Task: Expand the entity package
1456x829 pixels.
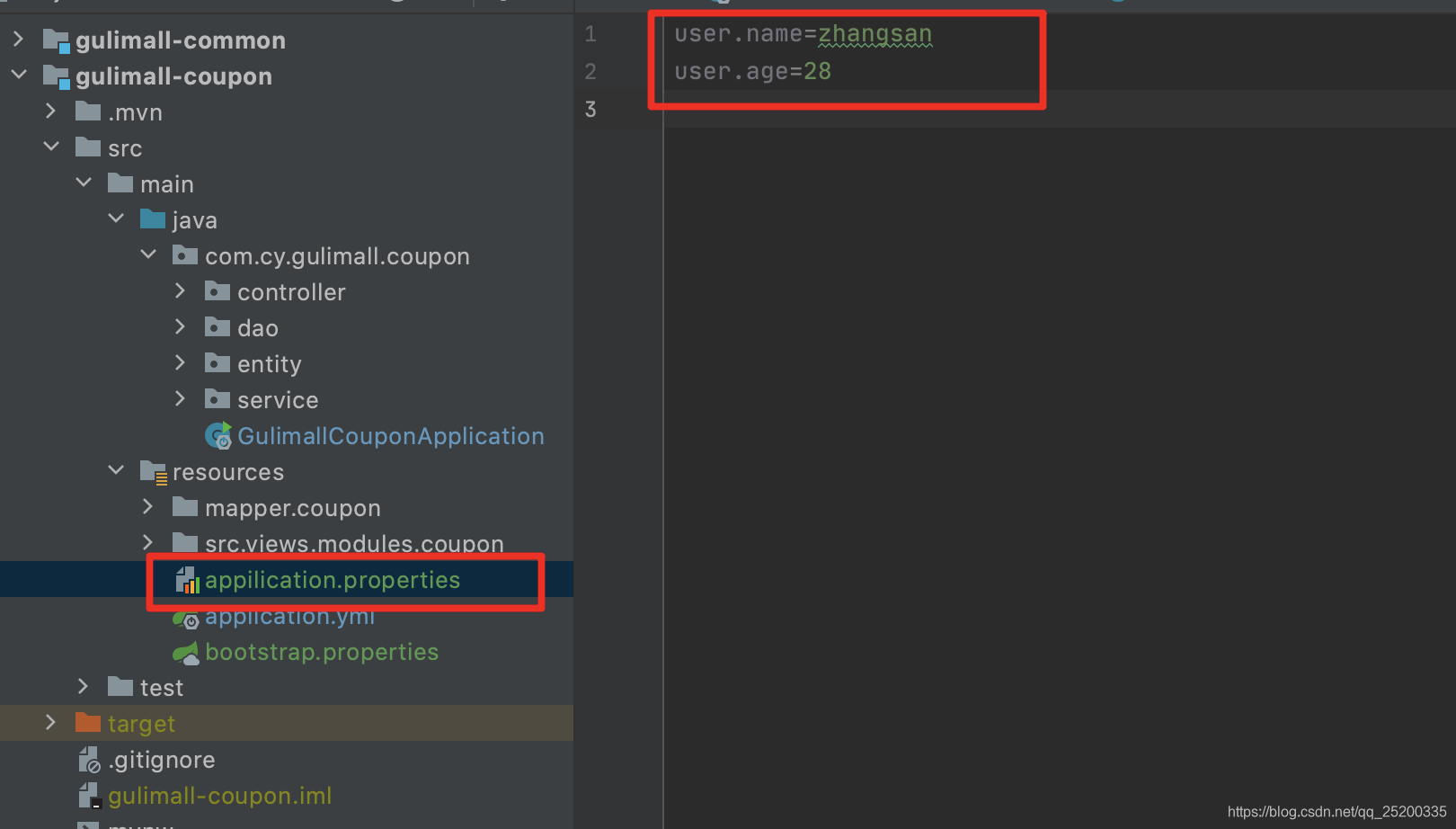Action: pos(180,362)
